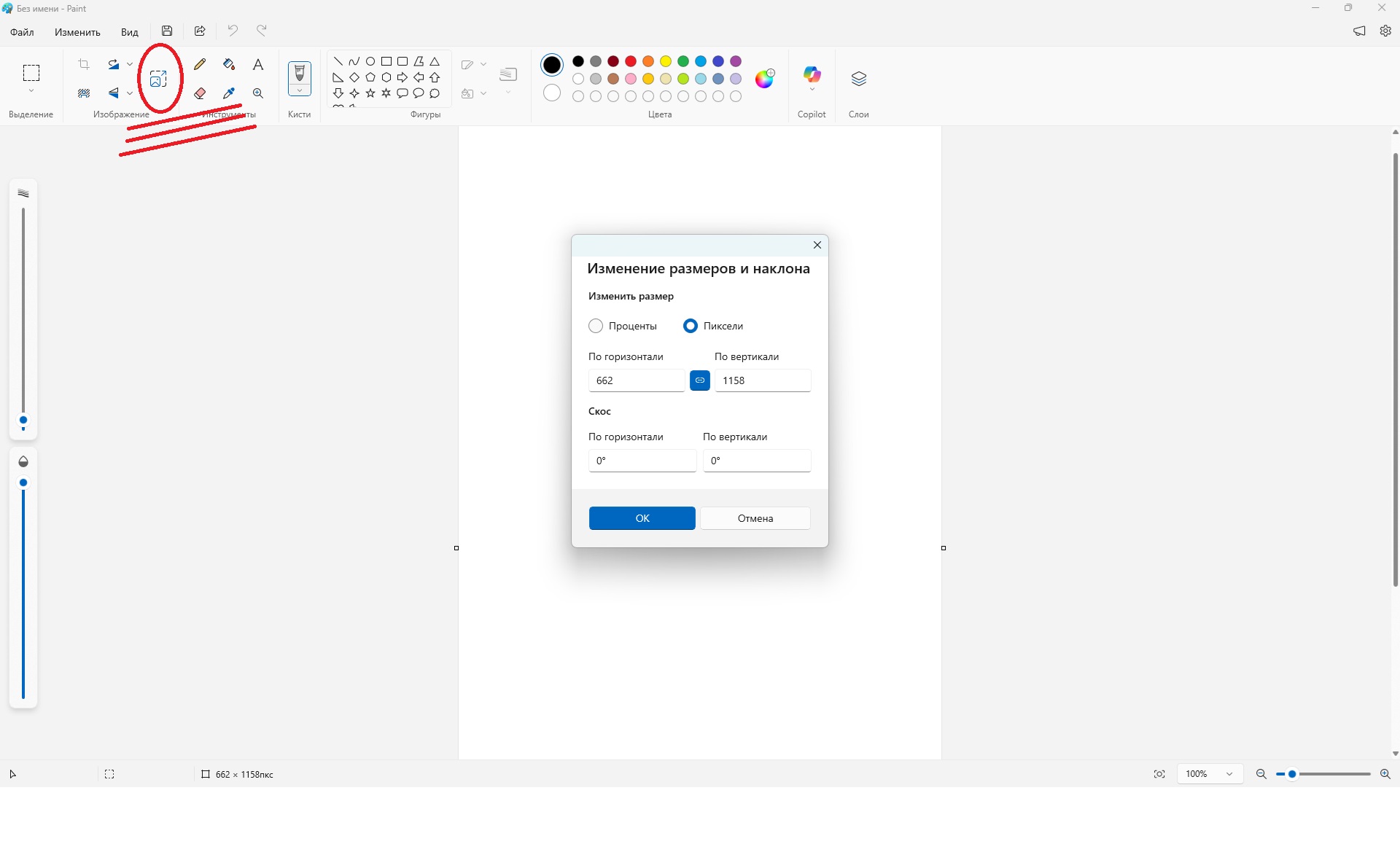Click the Brushes tool icon
Screen dimensions: 1400x844
[300, 73]
